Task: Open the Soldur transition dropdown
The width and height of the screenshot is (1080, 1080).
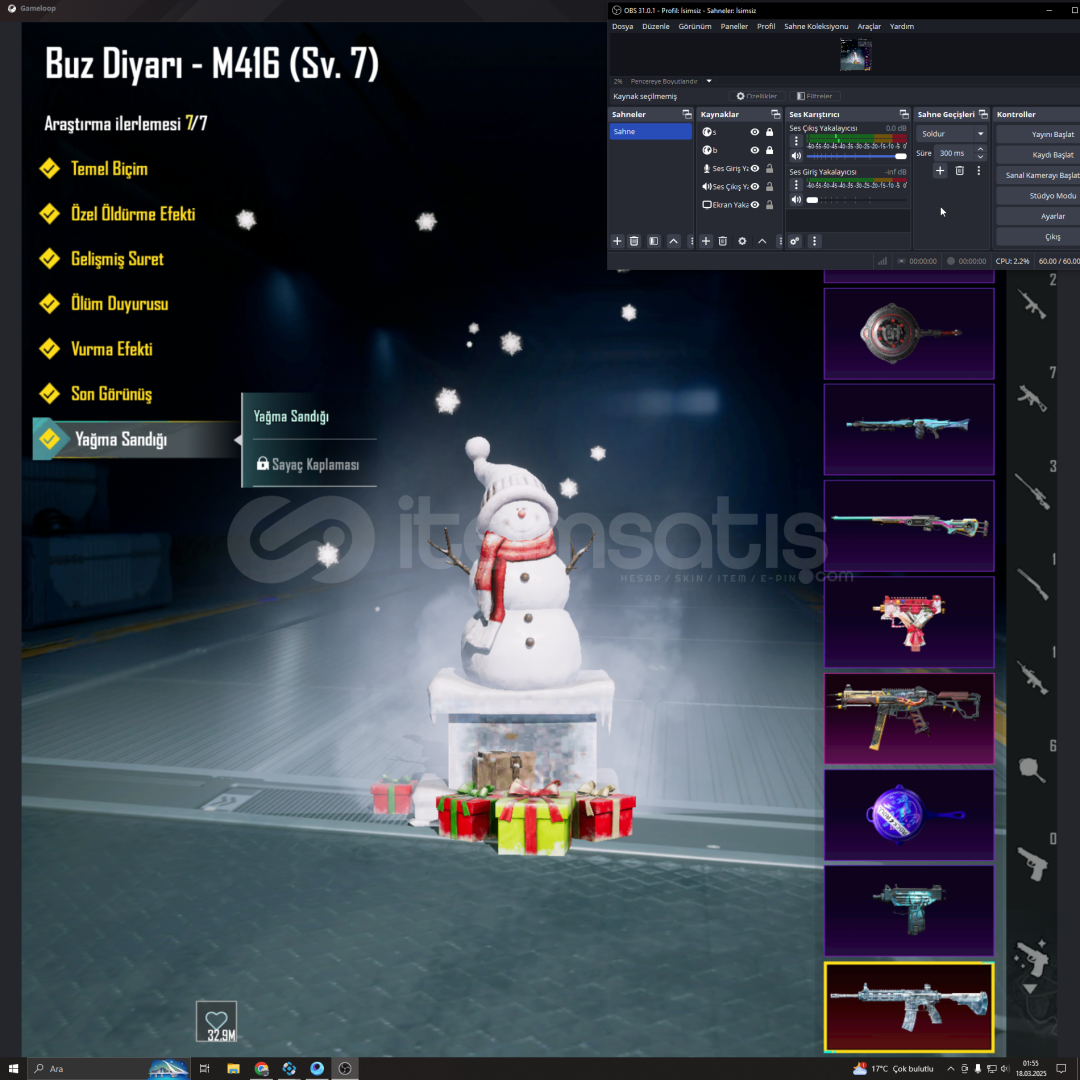Action: [x=952, y=134]
